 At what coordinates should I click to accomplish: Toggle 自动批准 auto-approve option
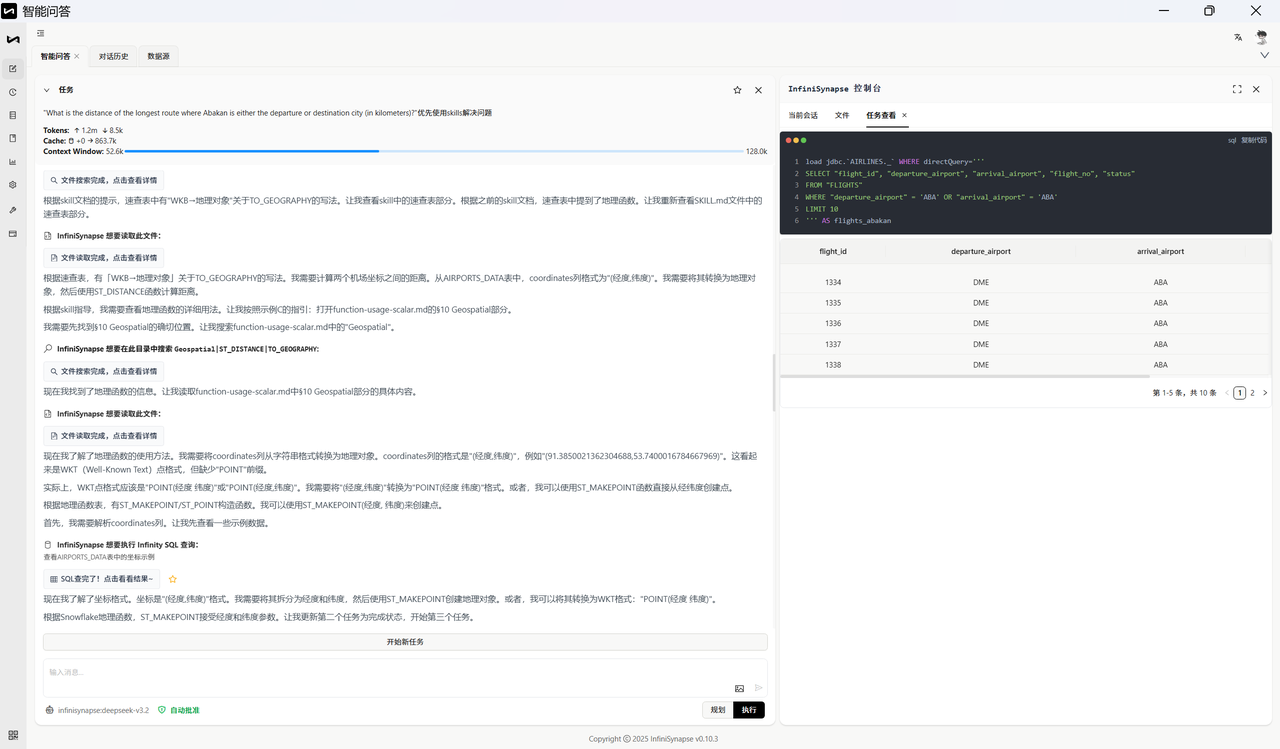[x=179, y=710]
